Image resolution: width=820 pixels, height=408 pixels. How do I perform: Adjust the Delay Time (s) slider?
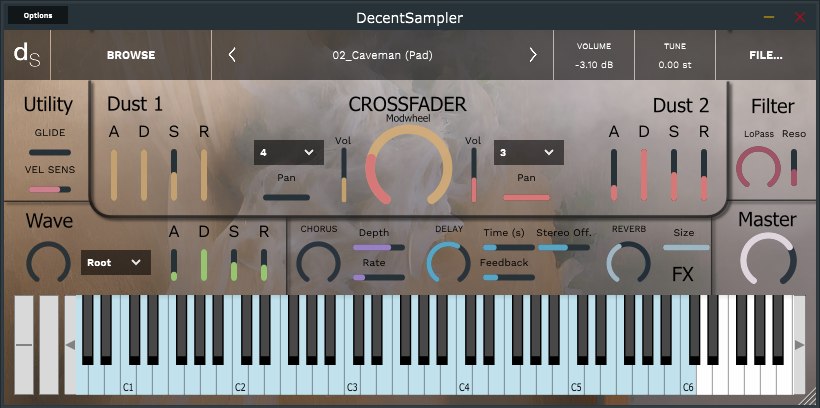508,247
